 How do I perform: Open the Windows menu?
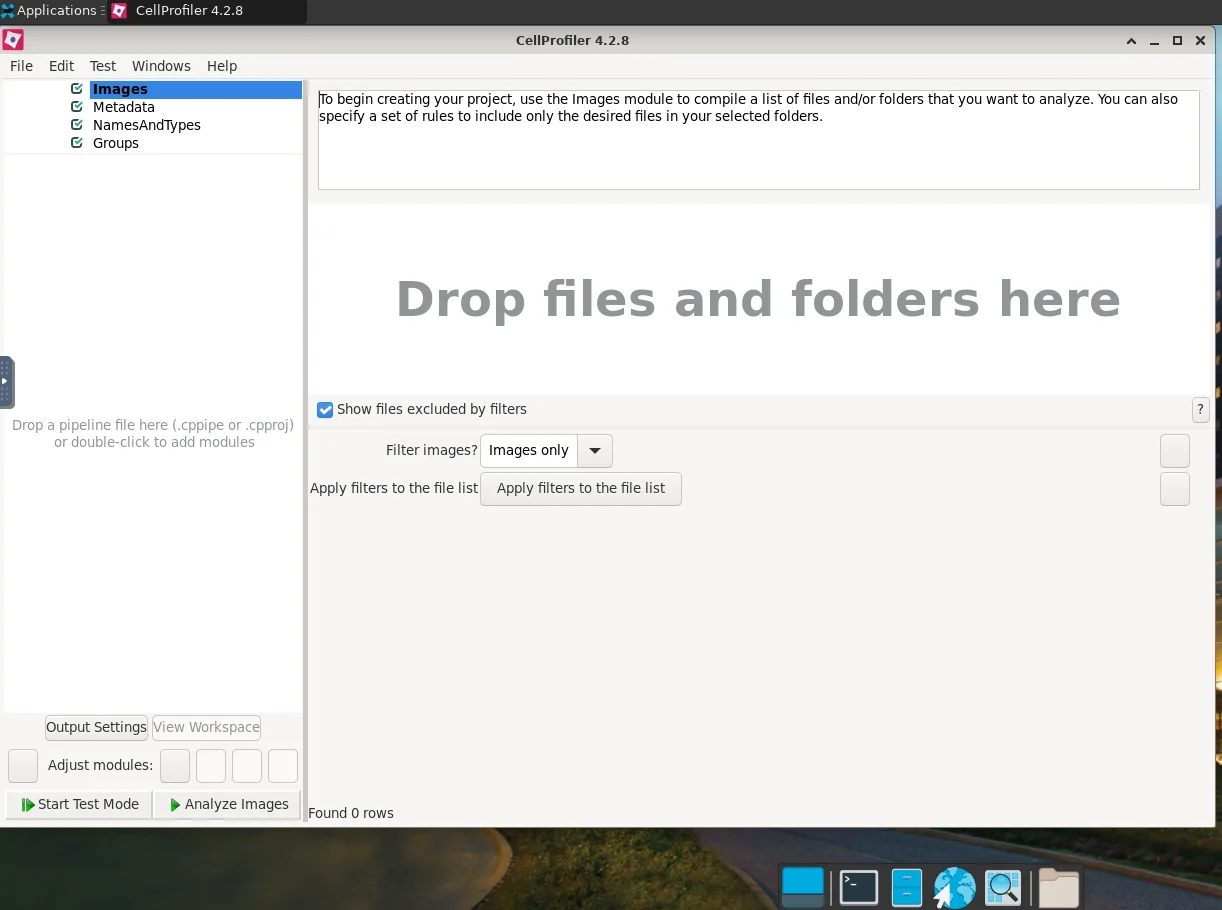161,66
